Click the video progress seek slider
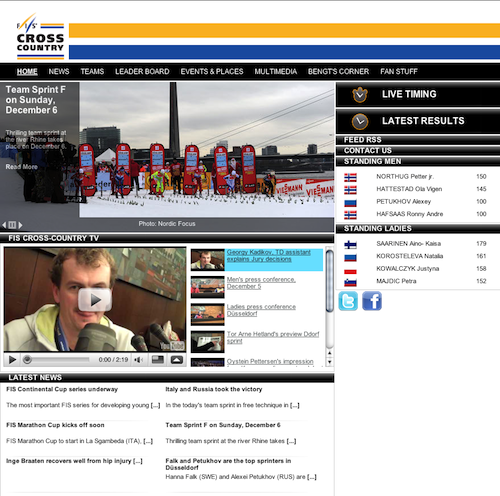The height and width of the screenshot is (496, 500). point(56,360)
